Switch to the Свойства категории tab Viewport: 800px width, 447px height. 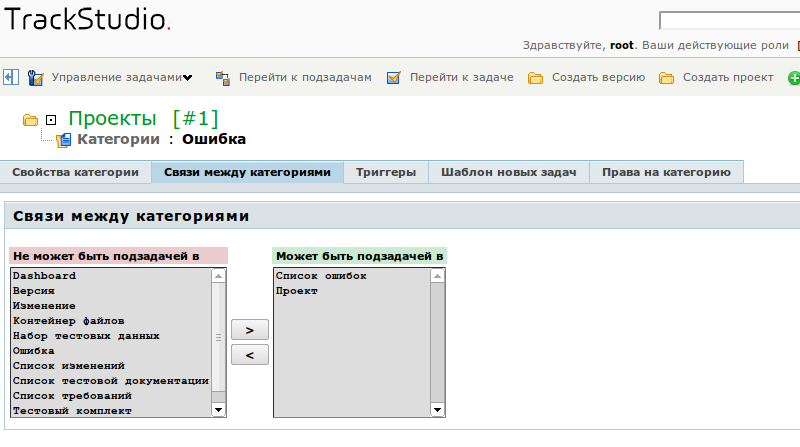click(75, 172)
